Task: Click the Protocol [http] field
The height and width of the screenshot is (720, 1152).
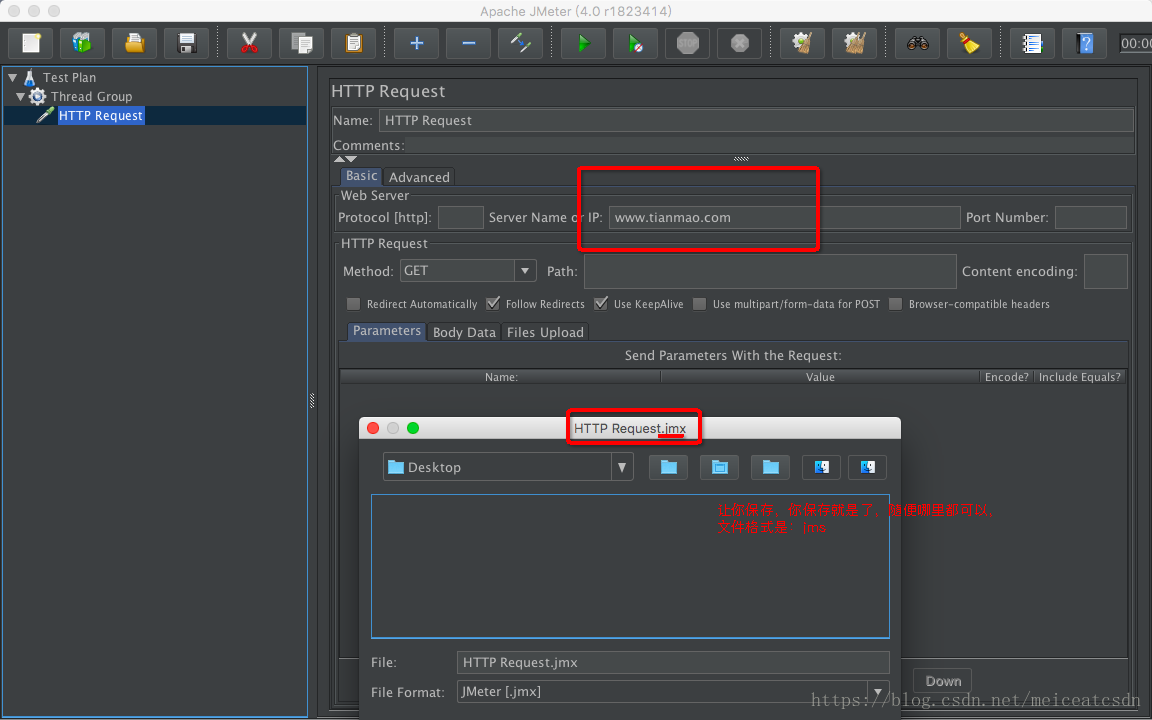Action: pos(461,217)
